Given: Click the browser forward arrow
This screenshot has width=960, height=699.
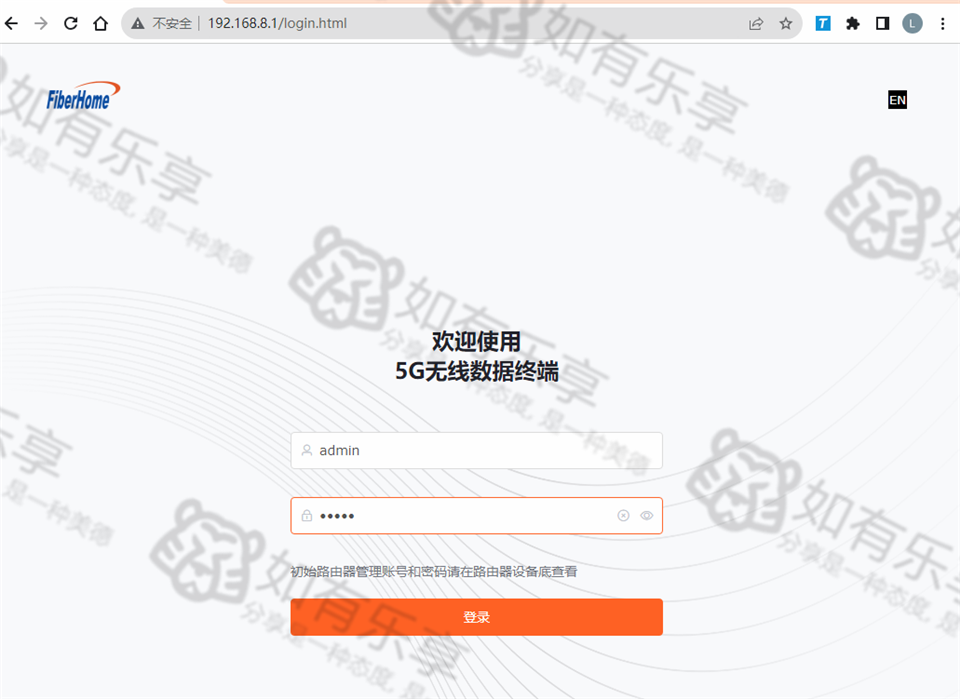Looking at the screenshot, I should pos(41,23).
